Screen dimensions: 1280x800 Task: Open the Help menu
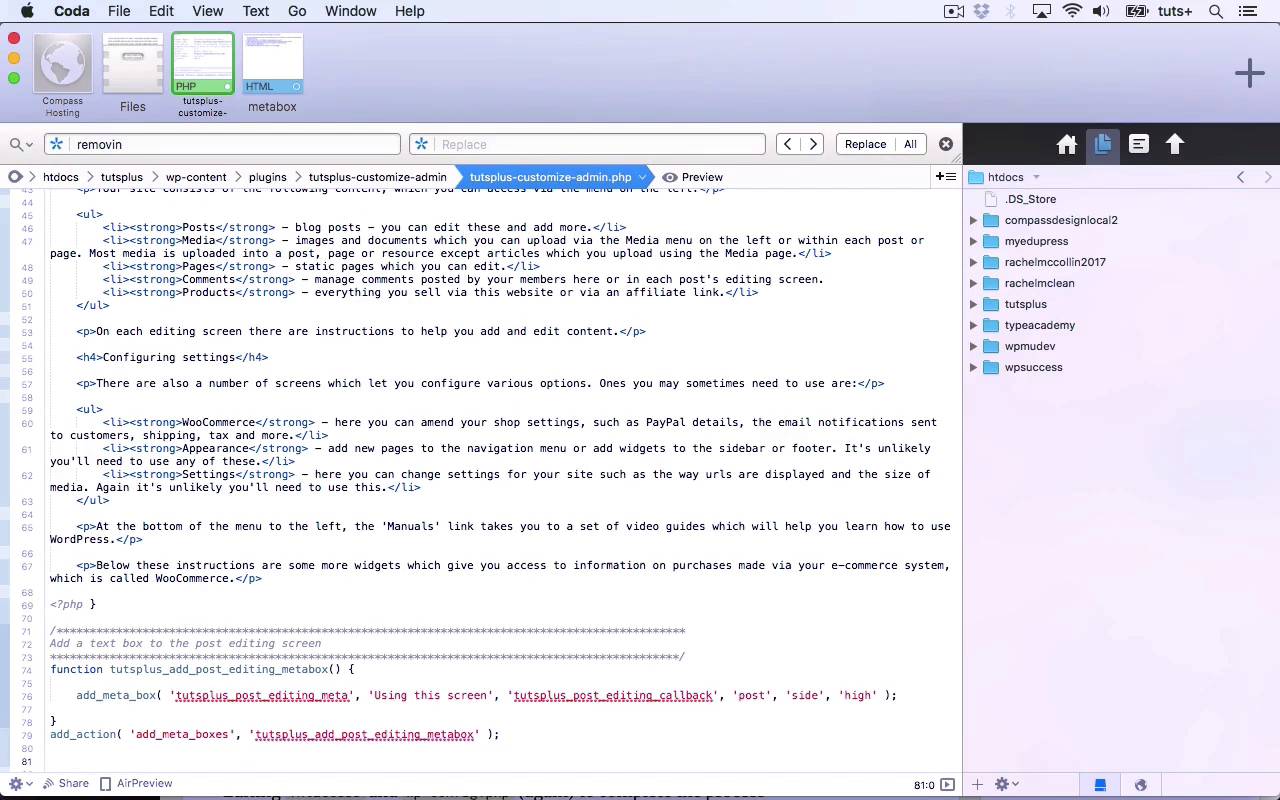[409, 11]
